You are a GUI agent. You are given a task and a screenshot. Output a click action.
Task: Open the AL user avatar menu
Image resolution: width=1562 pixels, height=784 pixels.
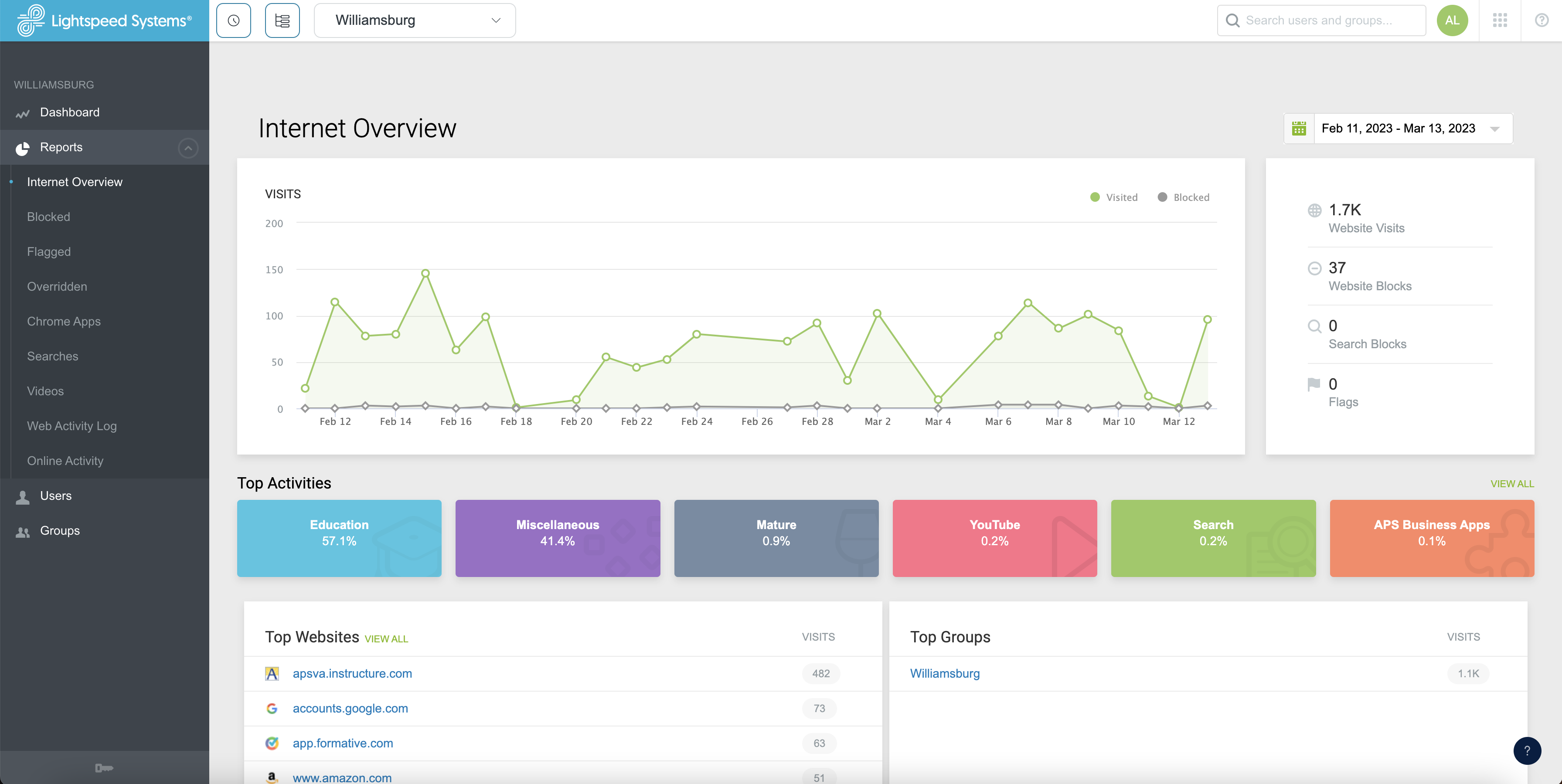point(1452,20)
